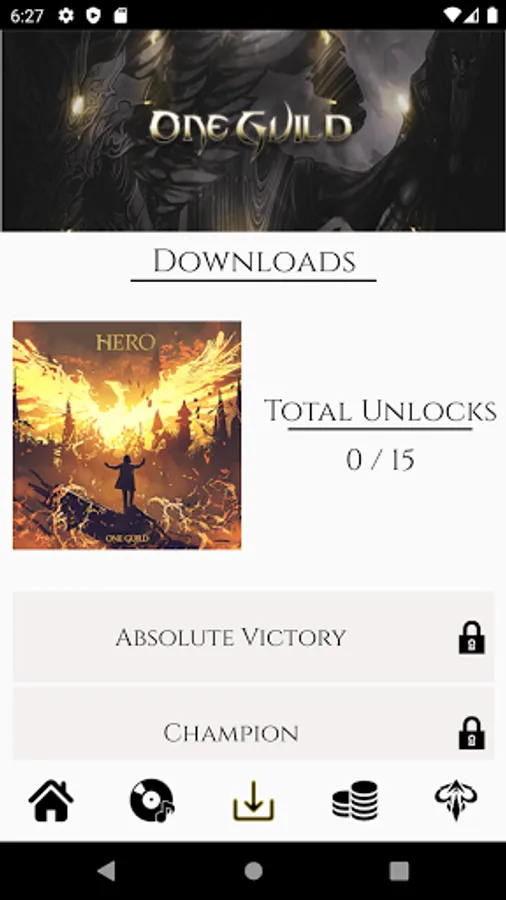Viewport: 506px width, 900px height.
Task: Open the music disc tab
Action: (152, 800)
